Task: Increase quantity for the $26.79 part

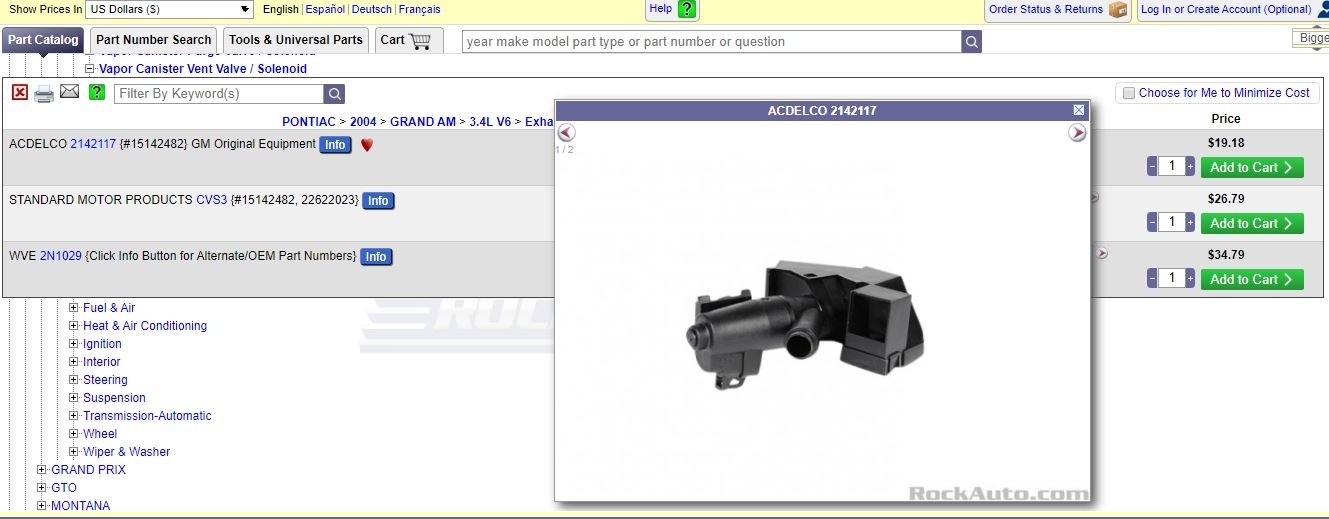Action: [1190, 223]
